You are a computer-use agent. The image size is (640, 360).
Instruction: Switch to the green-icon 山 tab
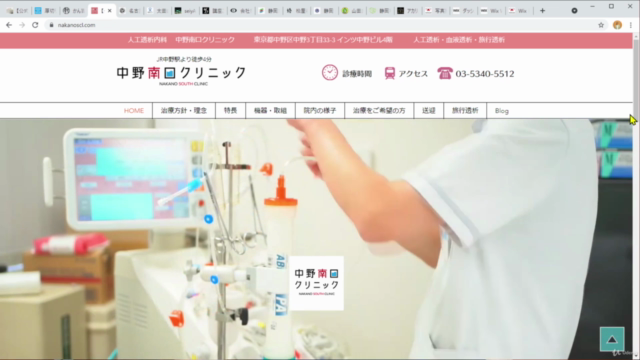click(x=352, y=11)
